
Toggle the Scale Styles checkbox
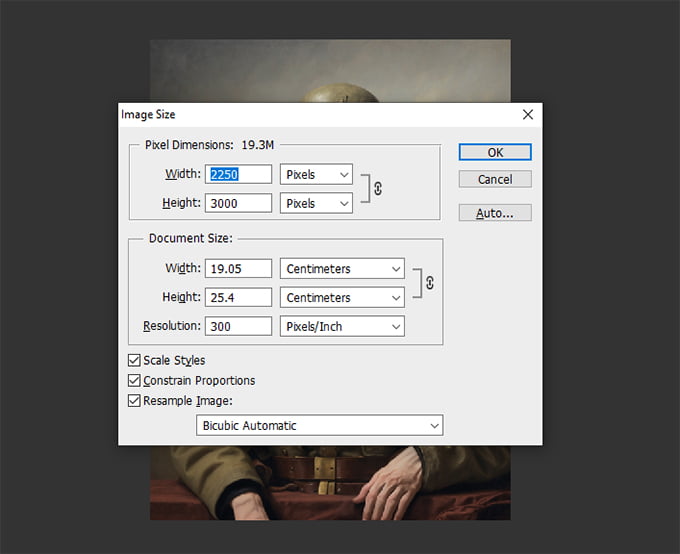coord(134,360)
